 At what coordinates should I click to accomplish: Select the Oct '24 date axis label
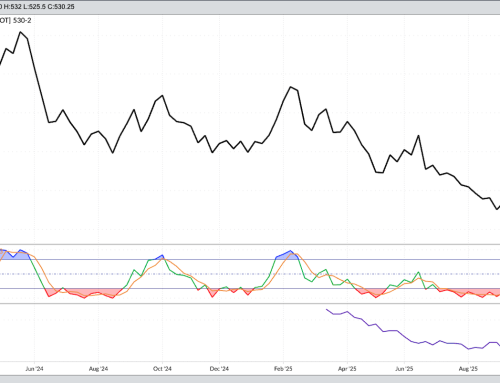pyautogui.click(x=162, y=369)
